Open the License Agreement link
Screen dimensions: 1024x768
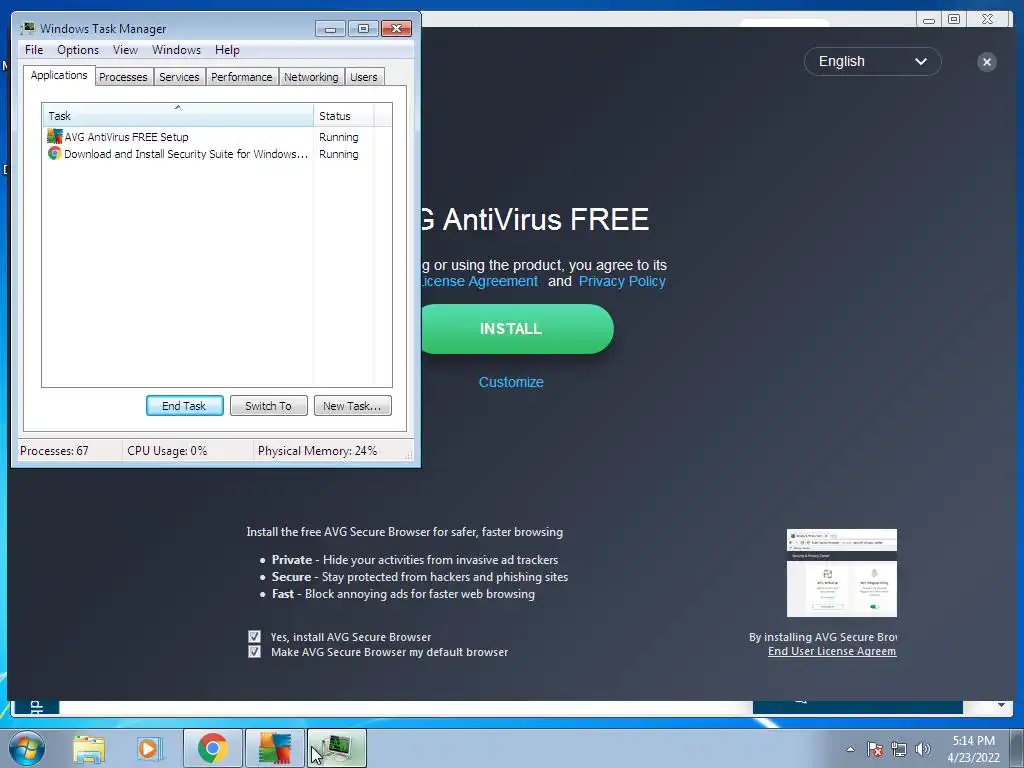(479, 281)
